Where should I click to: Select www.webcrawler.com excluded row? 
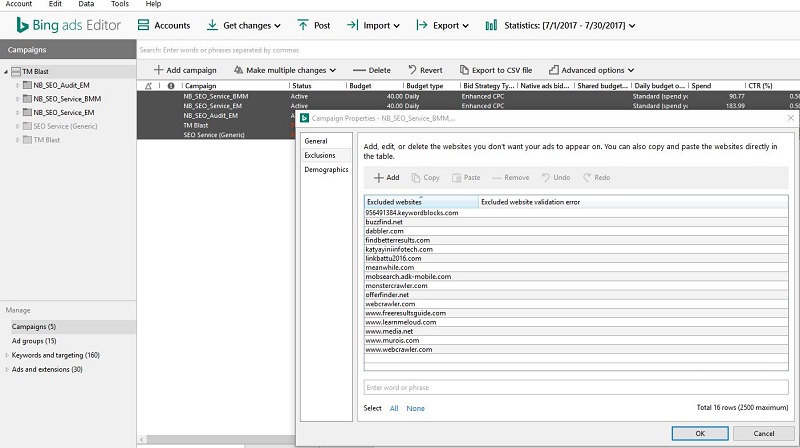(x=576, y=350)
